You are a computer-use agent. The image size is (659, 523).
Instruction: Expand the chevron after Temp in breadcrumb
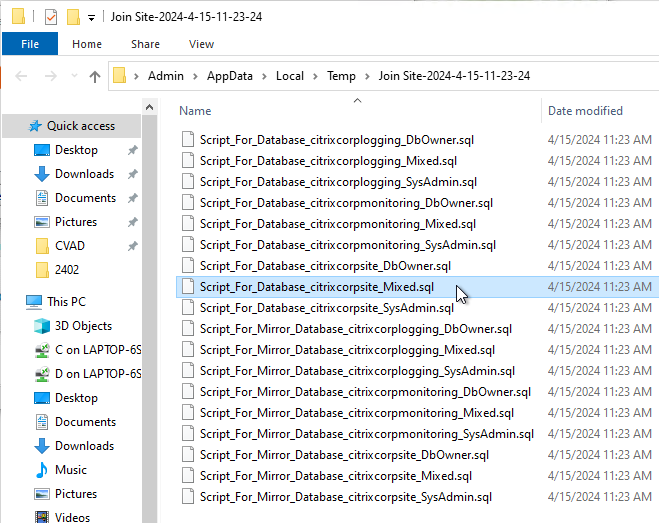click(x=367, y=76)
